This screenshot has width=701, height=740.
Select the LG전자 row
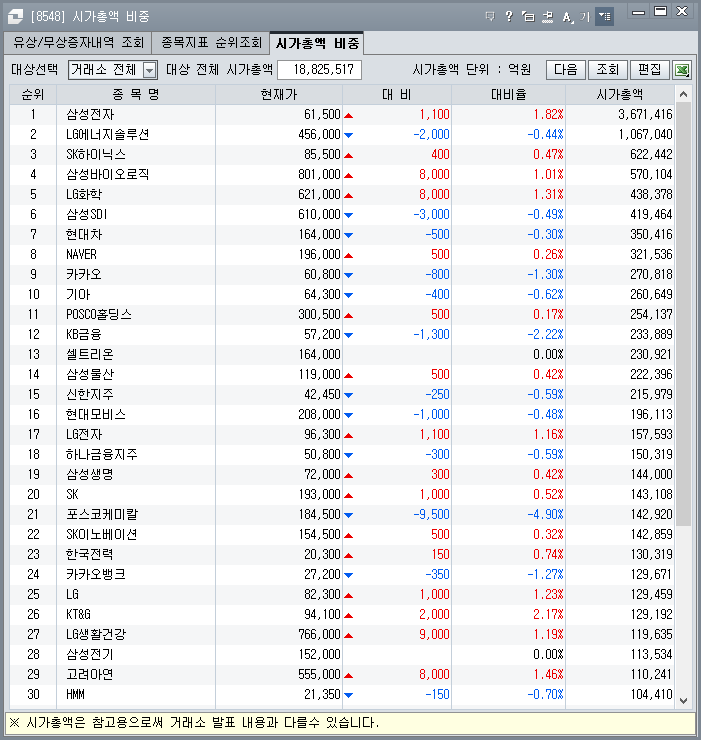pos(342,435)
